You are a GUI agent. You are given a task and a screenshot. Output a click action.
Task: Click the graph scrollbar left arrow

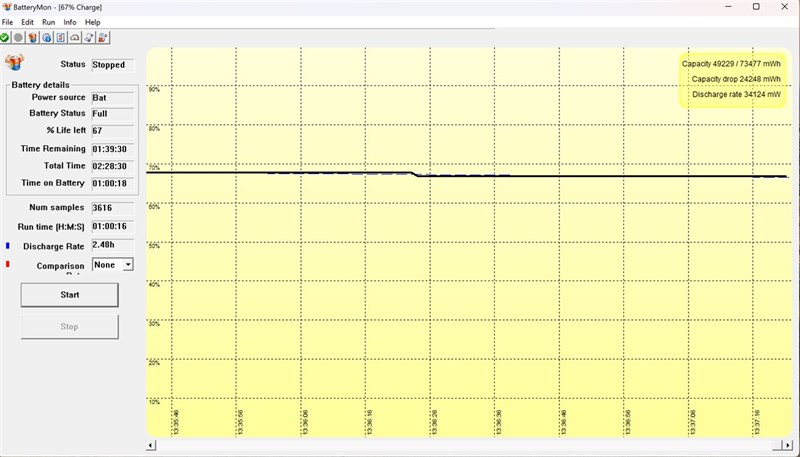click(151, 445)
